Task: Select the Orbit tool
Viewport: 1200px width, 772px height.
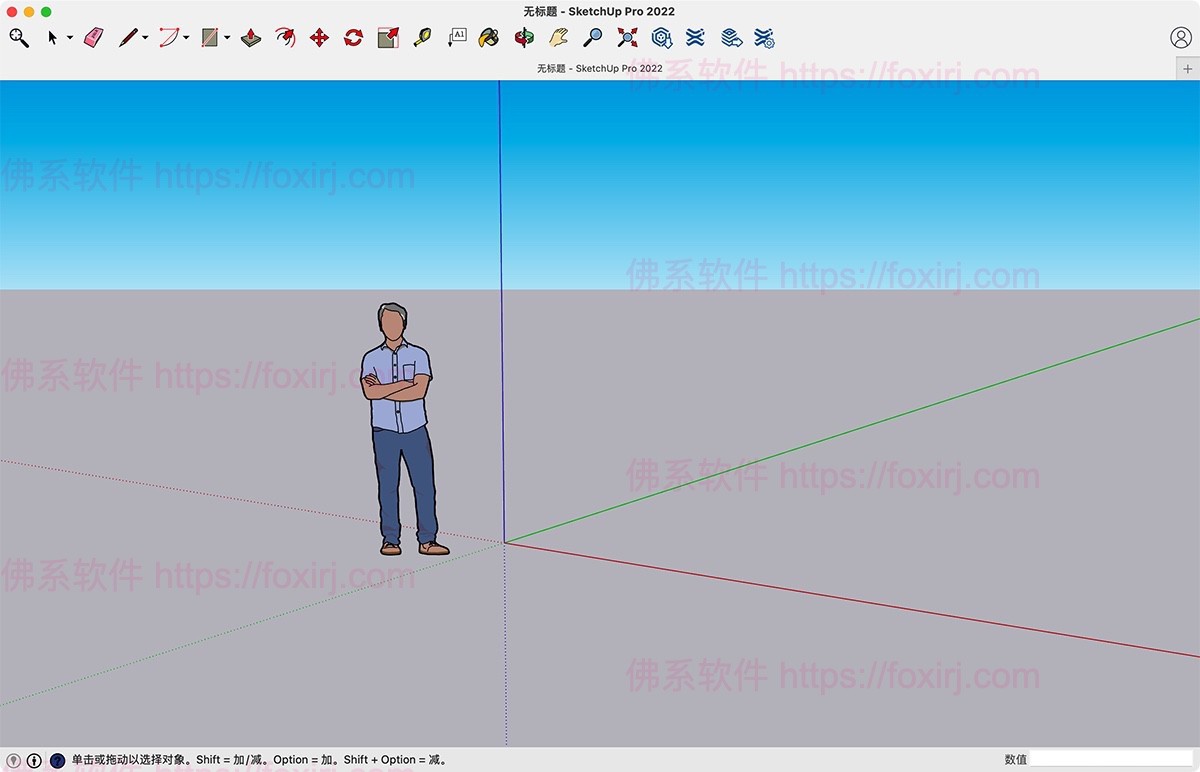Action: click(x=522, y=37)
